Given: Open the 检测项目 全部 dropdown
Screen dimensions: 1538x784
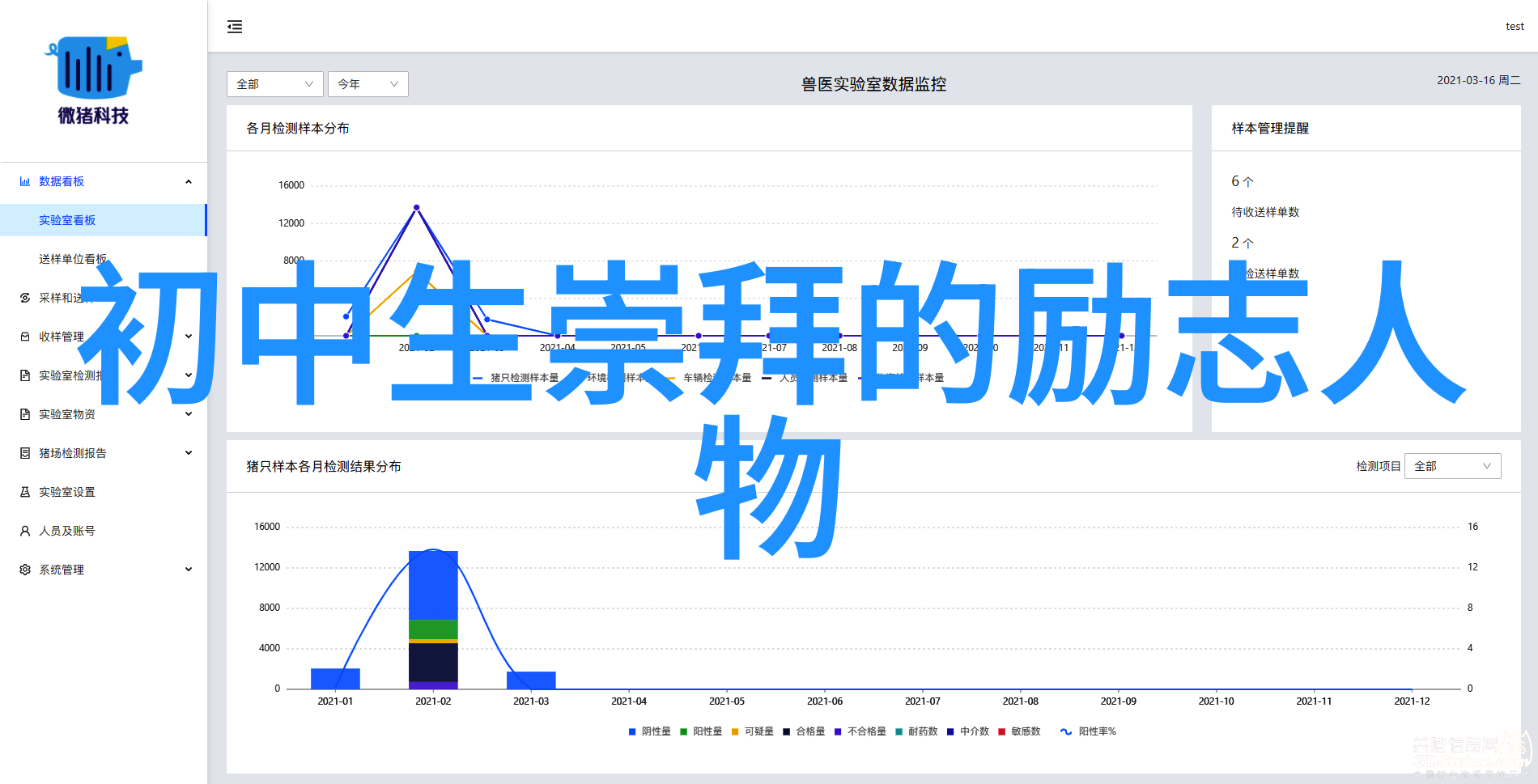Looking at the screenshot, I should pos(1452,466).
